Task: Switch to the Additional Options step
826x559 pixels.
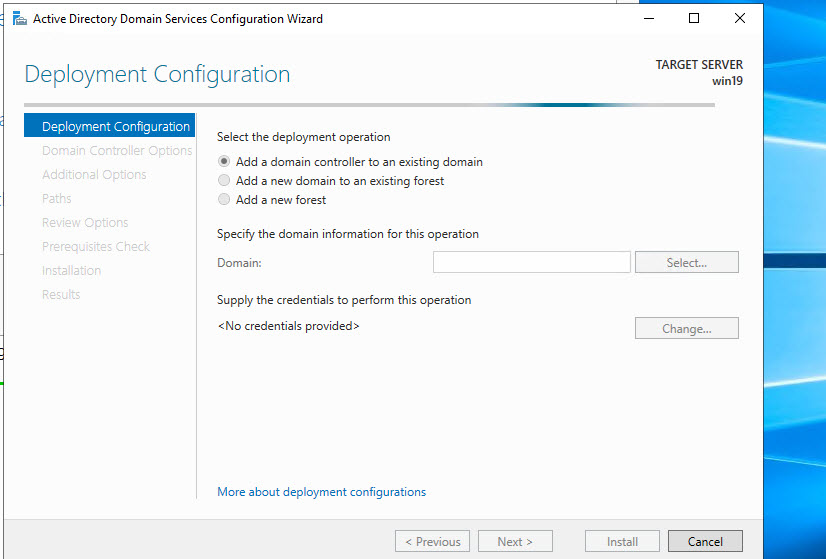Action: coord(94,175)
